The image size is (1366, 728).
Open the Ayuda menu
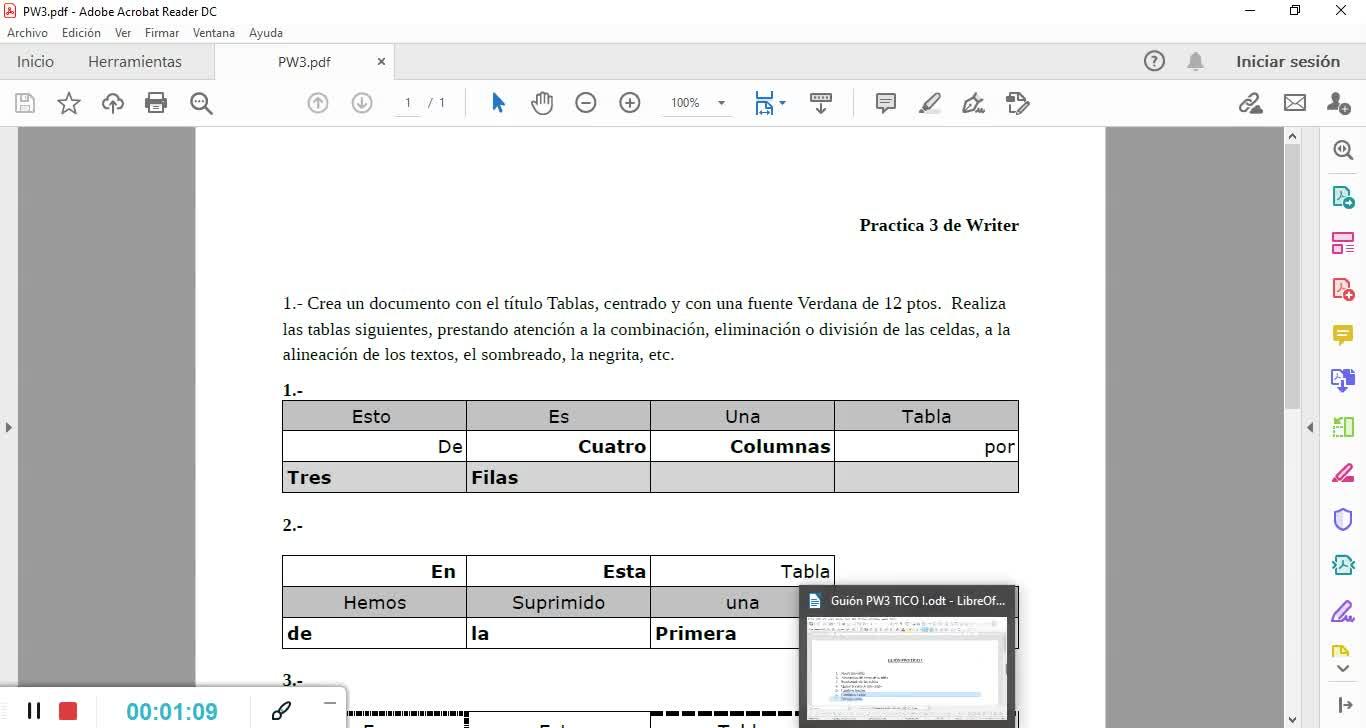click(x=266, y=33)
